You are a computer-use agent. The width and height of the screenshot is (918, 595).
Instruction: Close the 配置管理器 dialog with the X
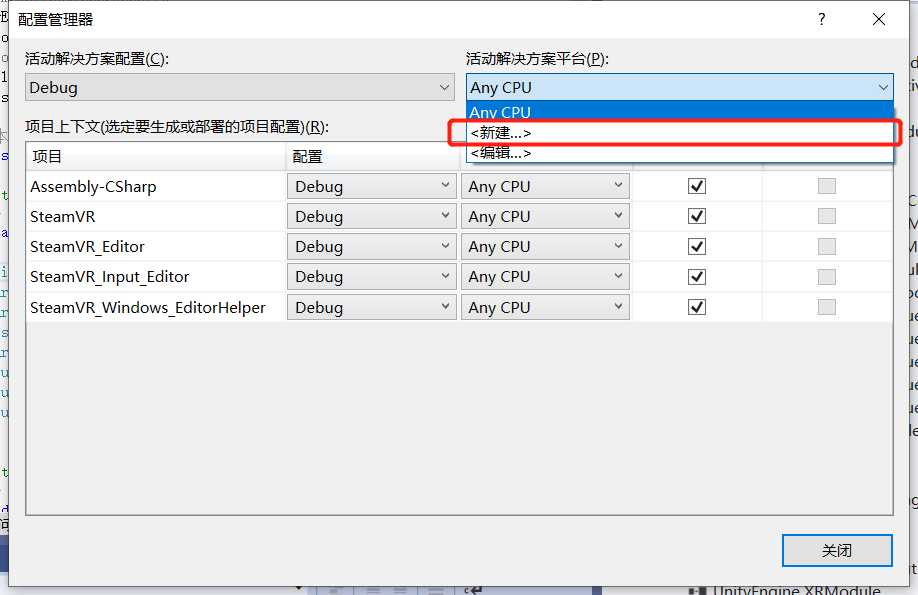[879, 19]
